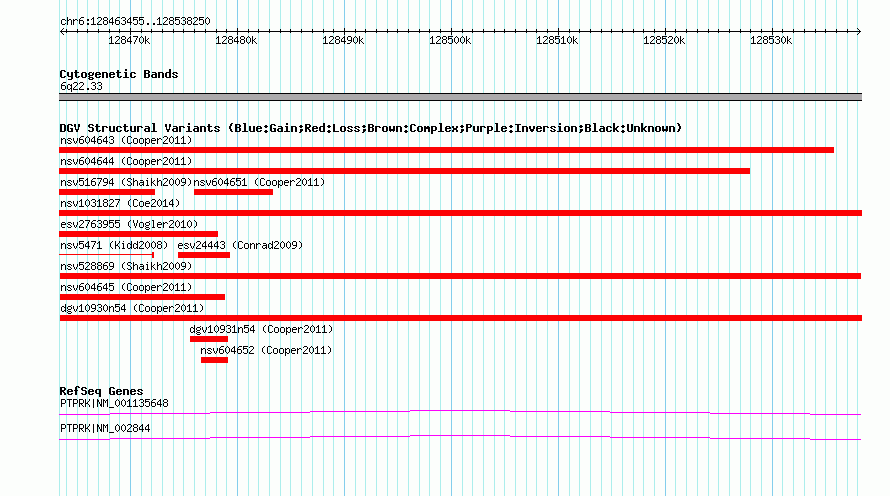The height and width of the screenshot is (496, 890).
Task: Click the red bar of nsv528869
Action: (460, 276)
